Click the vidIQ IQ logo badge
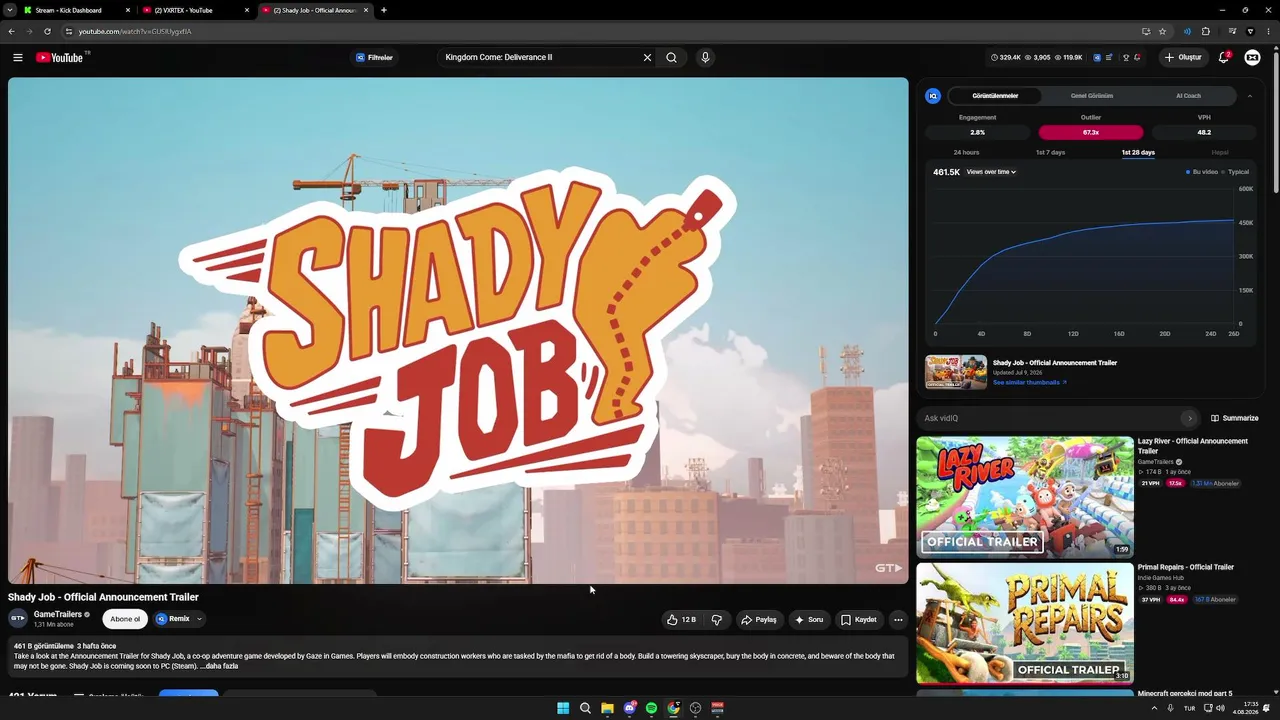 point(933,96)
